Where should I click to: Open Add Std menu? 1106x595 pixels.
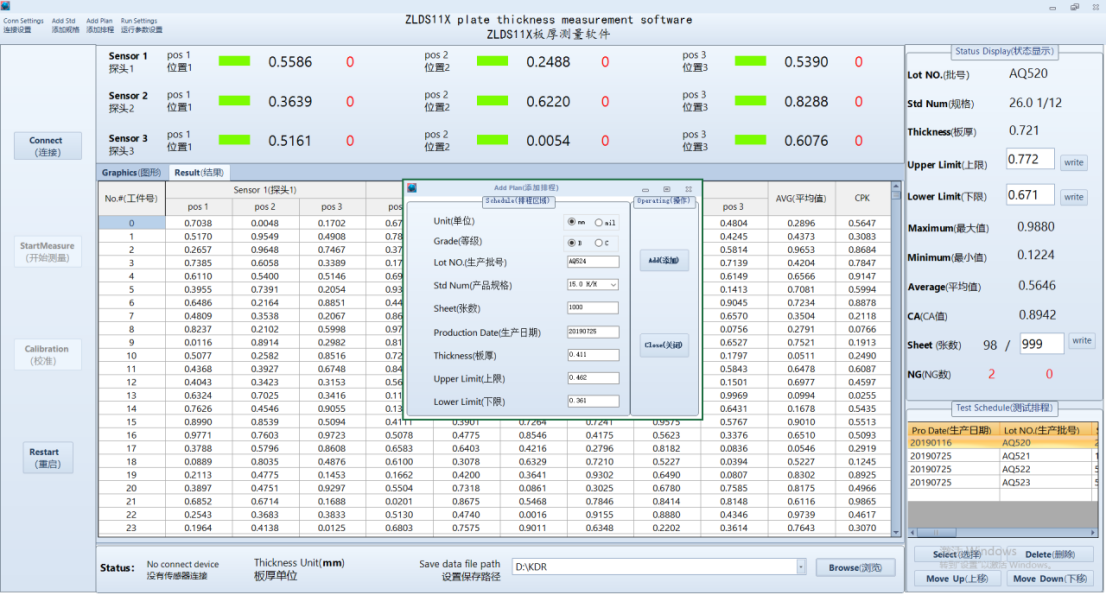point(64,25)
